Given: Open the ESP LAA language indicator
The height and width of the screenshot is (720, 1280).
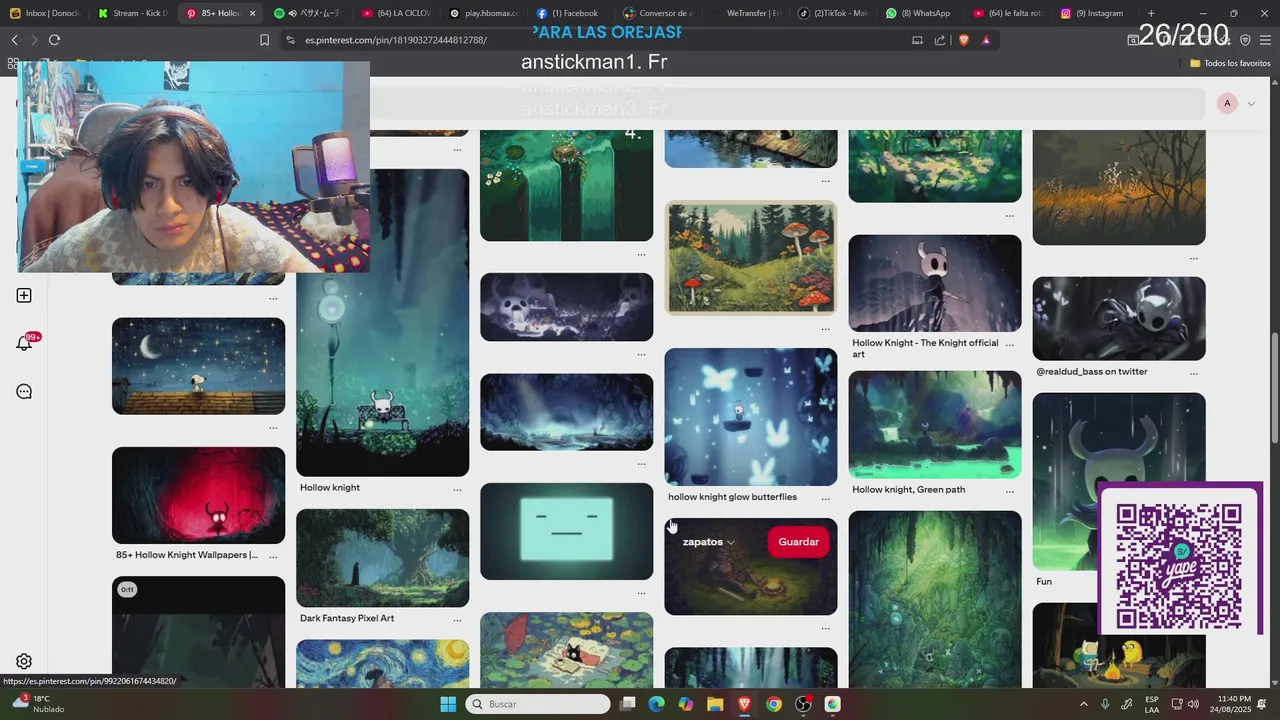Looking at the screenshot, I should [1152, 704].
